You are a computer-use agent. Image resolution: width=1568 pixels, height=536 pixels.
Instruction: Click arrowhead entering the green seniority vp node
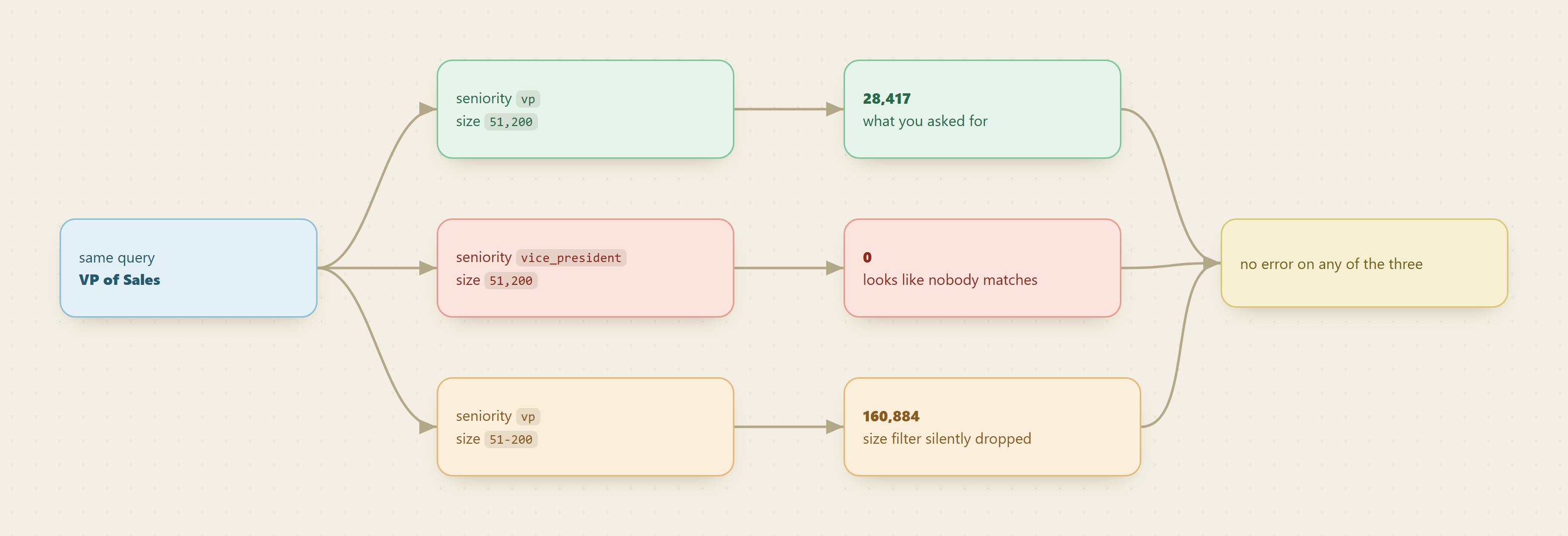[428, 109]
